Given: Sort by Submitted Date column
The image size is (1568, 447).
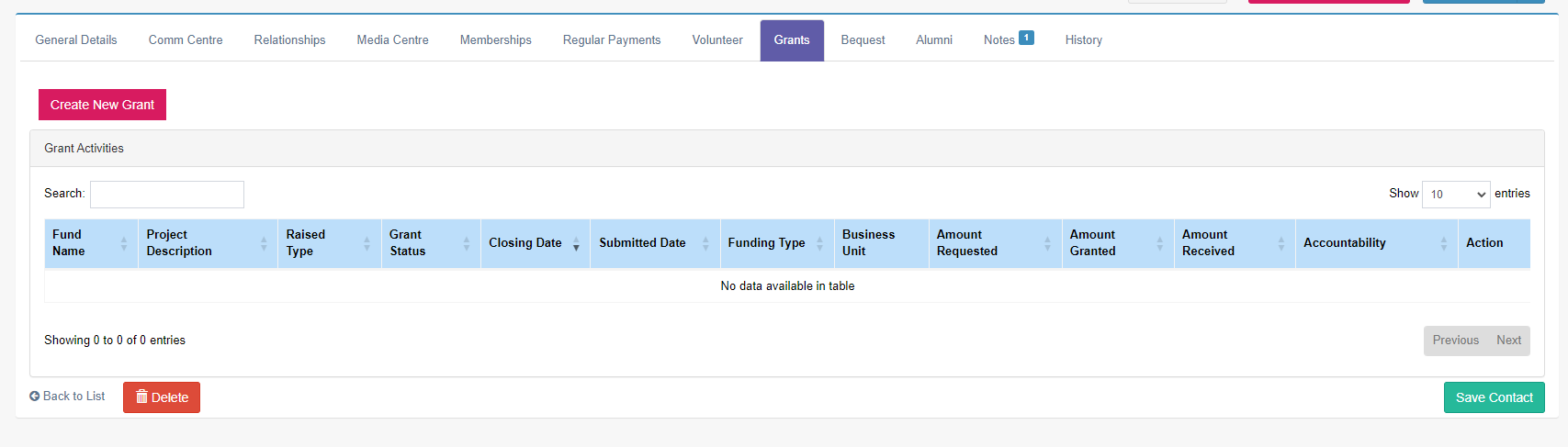Looking at the screenshot, I should coord(655,243).
